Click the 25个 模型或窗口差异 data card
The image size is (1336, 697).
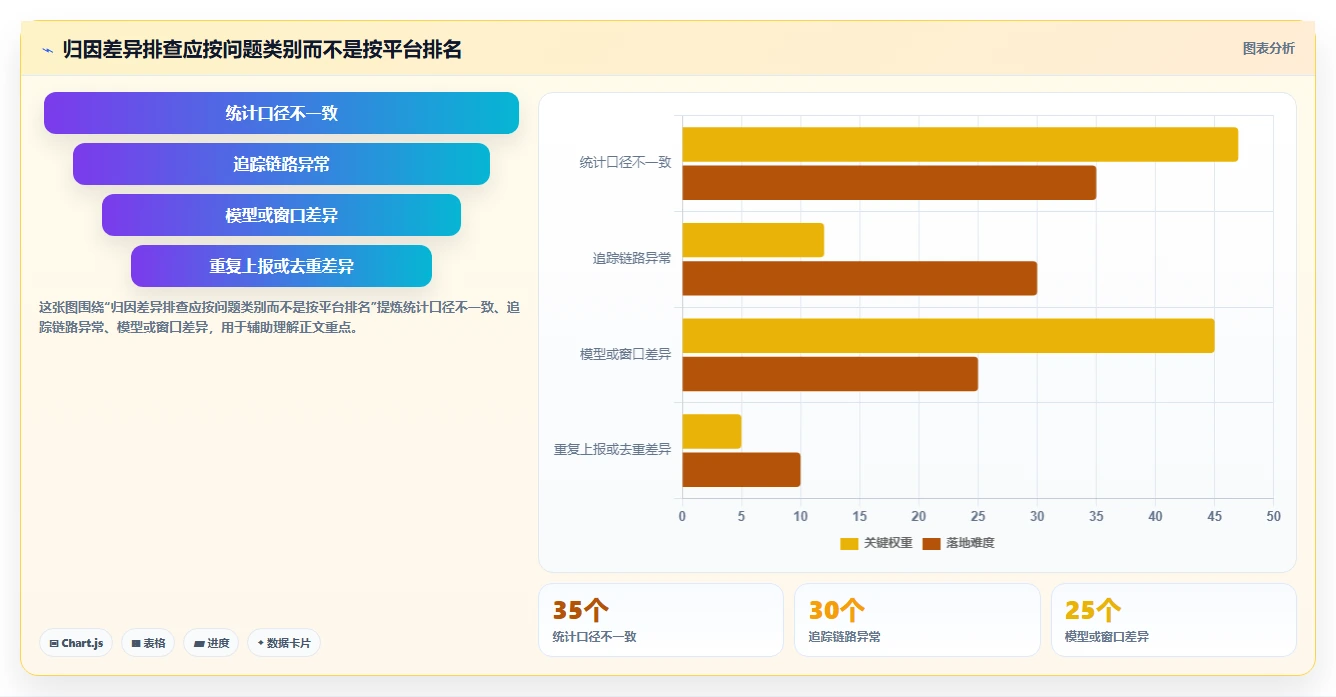[1173, 620]
